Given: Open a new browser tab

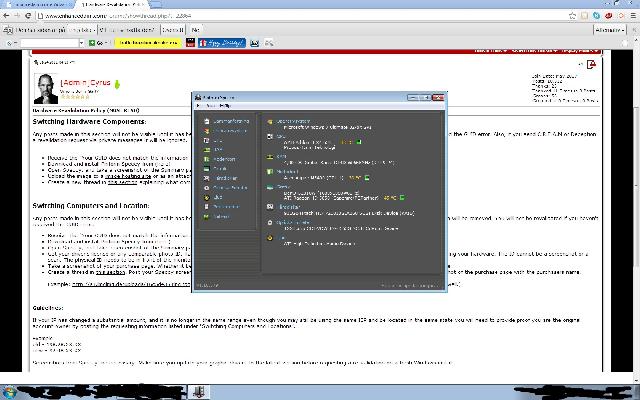Looking at the screenshot, I should (156, 4).
